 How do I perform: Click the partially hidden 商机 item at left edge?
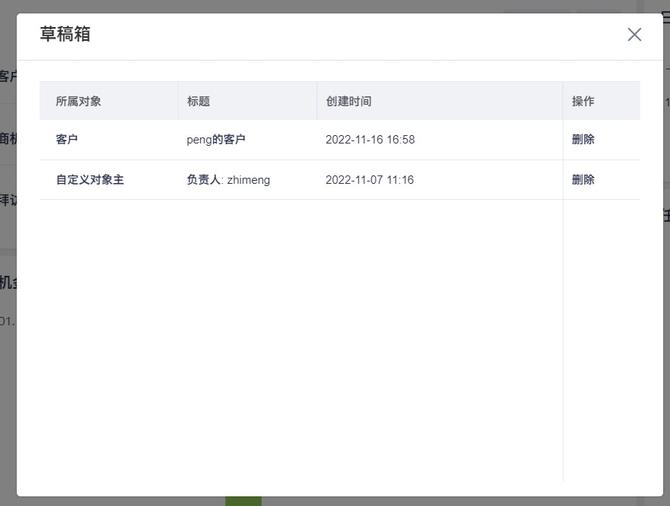[x=8, y=139]
